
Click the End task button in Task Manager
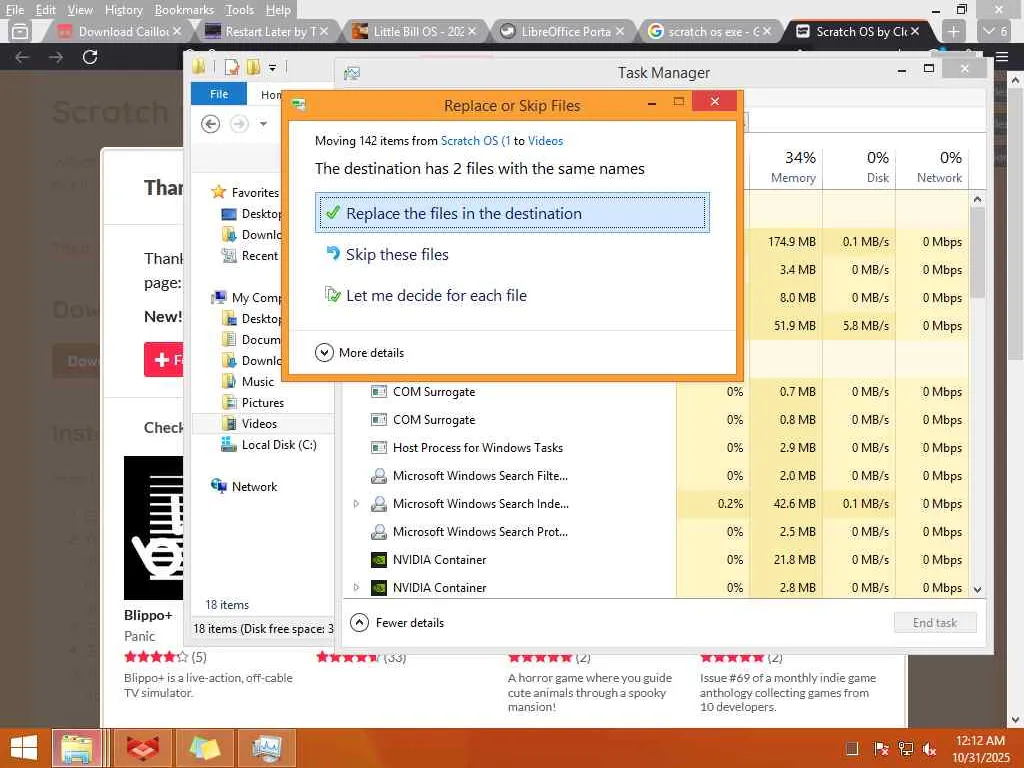935,622
